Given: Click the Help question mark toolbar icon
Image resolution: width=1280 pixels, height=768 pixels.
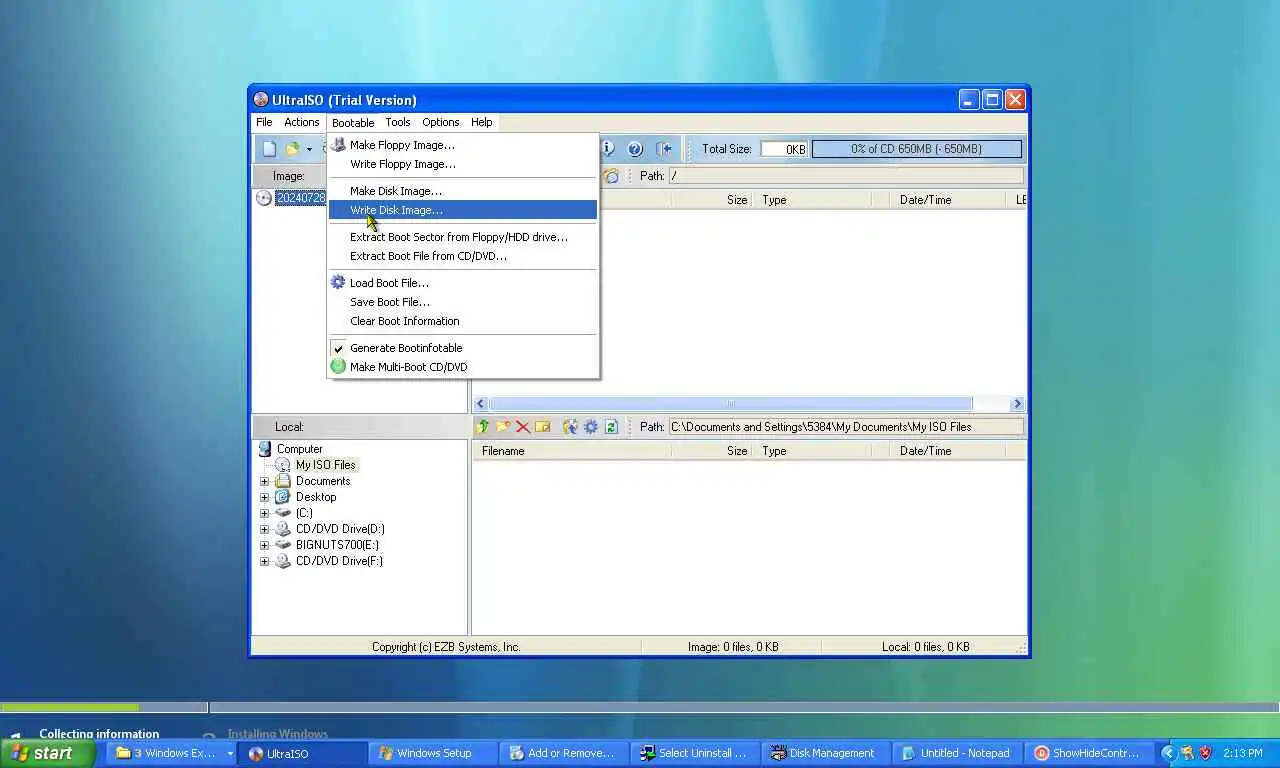Looking at the screenshot, I should tap(635, 149).
